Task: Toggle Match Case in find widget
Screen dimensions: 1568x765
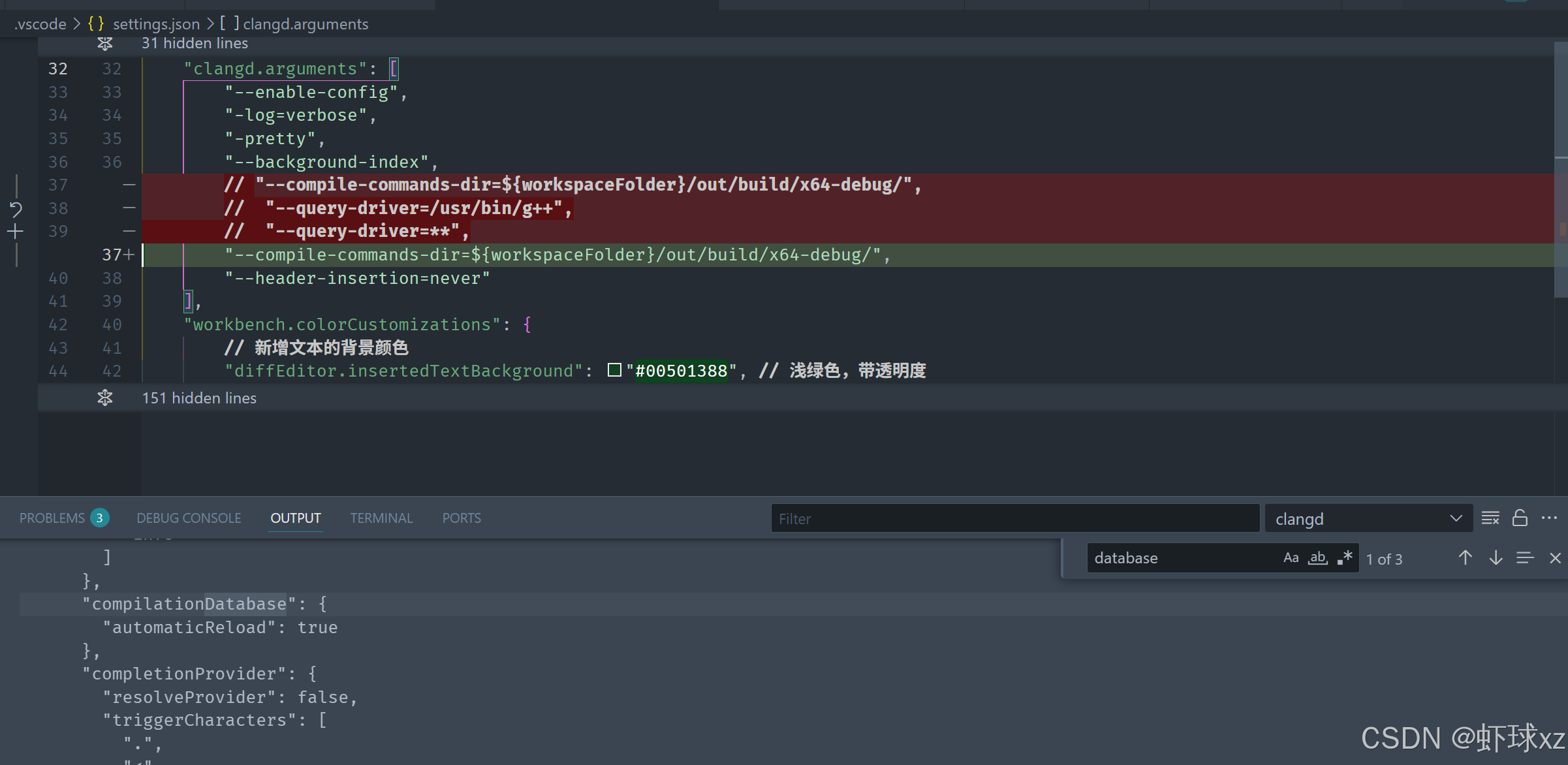Action: point(1291,558)
